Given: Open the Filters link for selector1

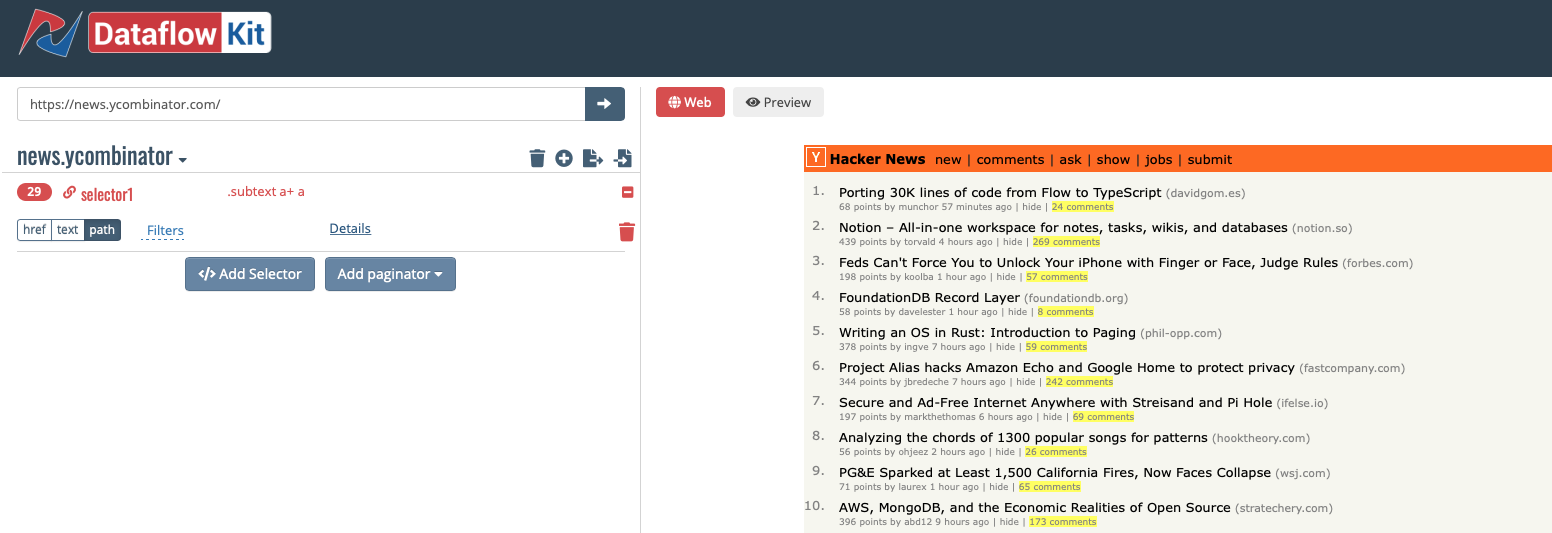Looking at the screenshot, I should pos(165,231).
